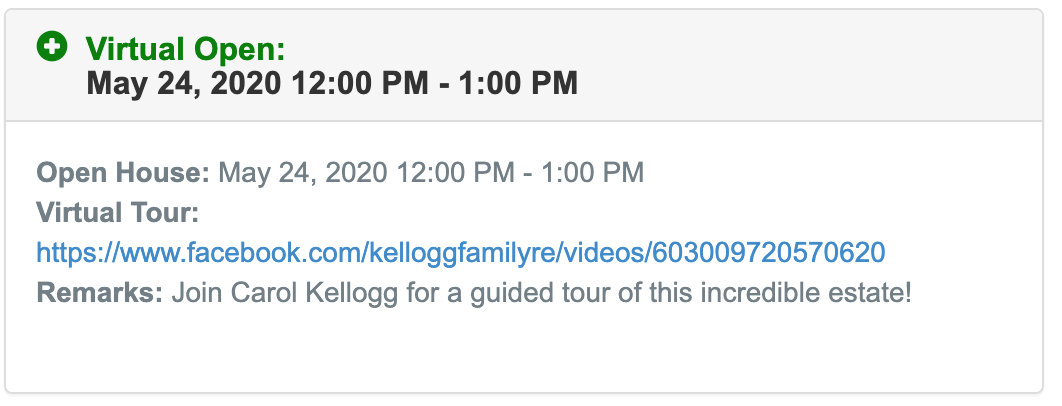Open the Facebook virtual tour video link
1062x406 pixels.
(461, 253)
